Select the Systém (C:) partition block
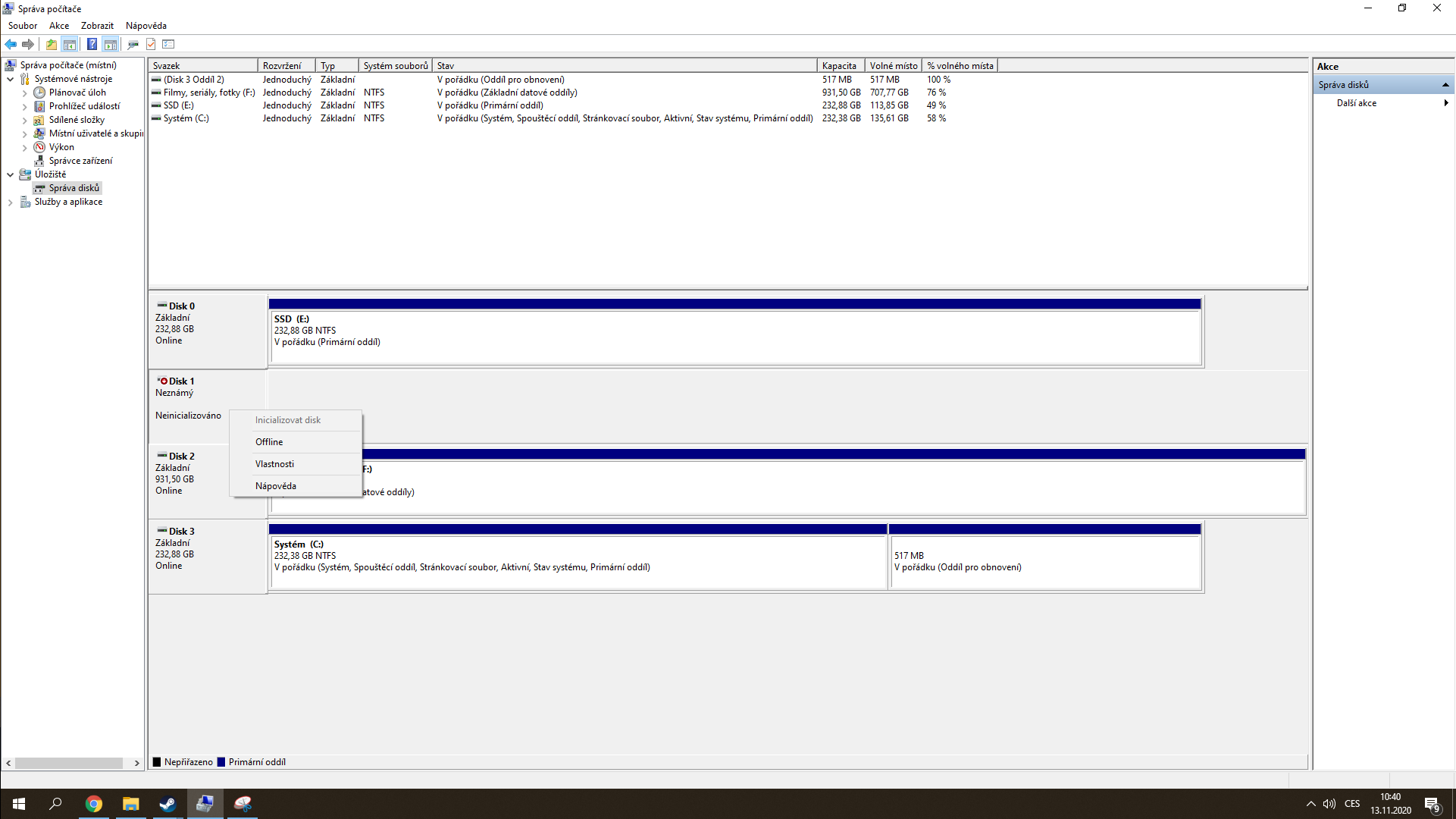 tap(578, 563)
